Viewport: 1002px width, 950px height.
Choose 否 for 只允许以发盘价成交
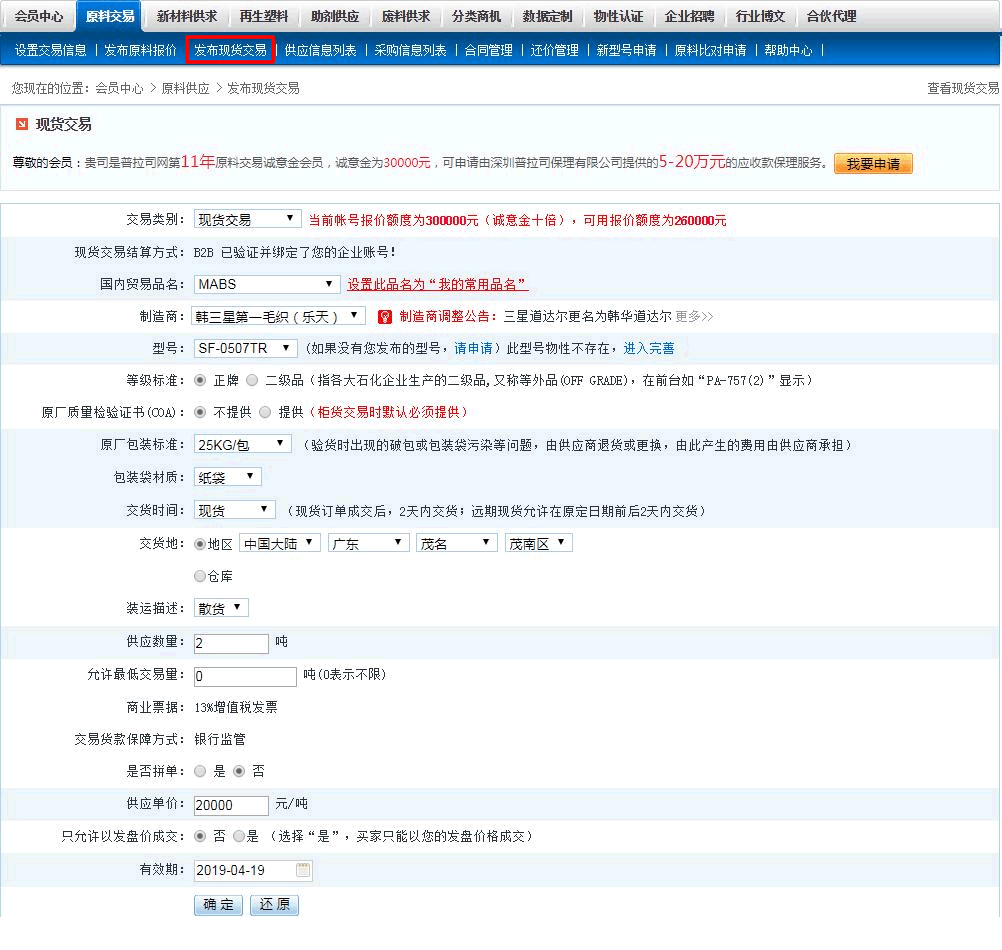click(200, 836)
